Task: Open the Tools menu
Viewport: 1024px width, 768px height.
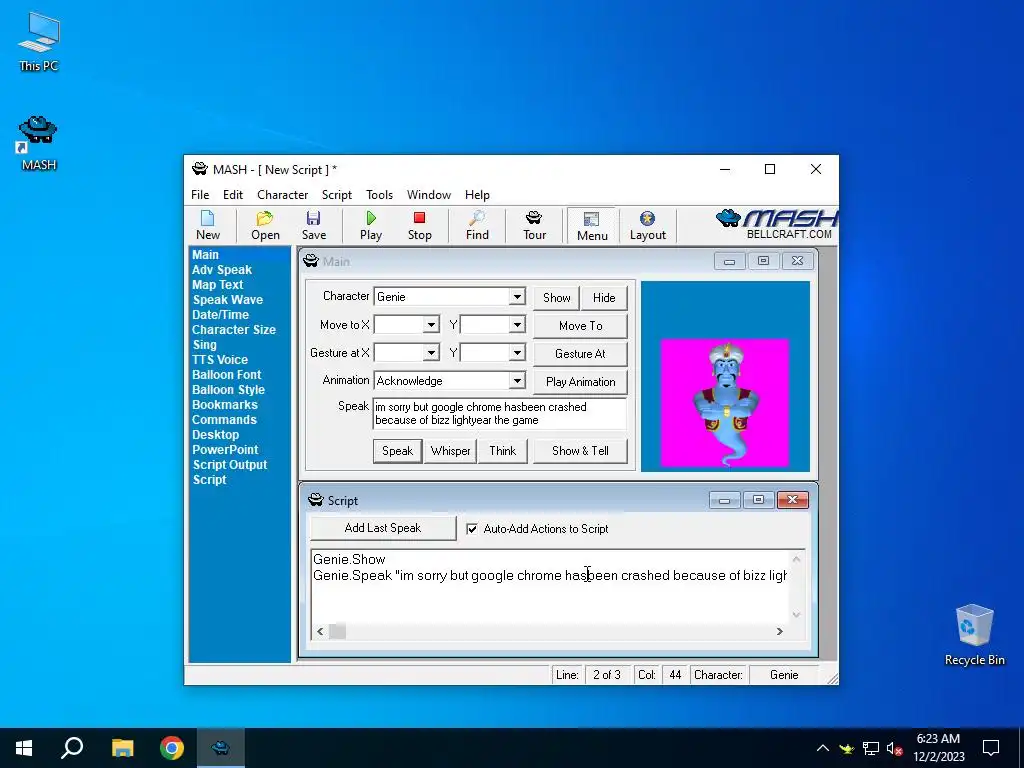Action: pos(379,195)
